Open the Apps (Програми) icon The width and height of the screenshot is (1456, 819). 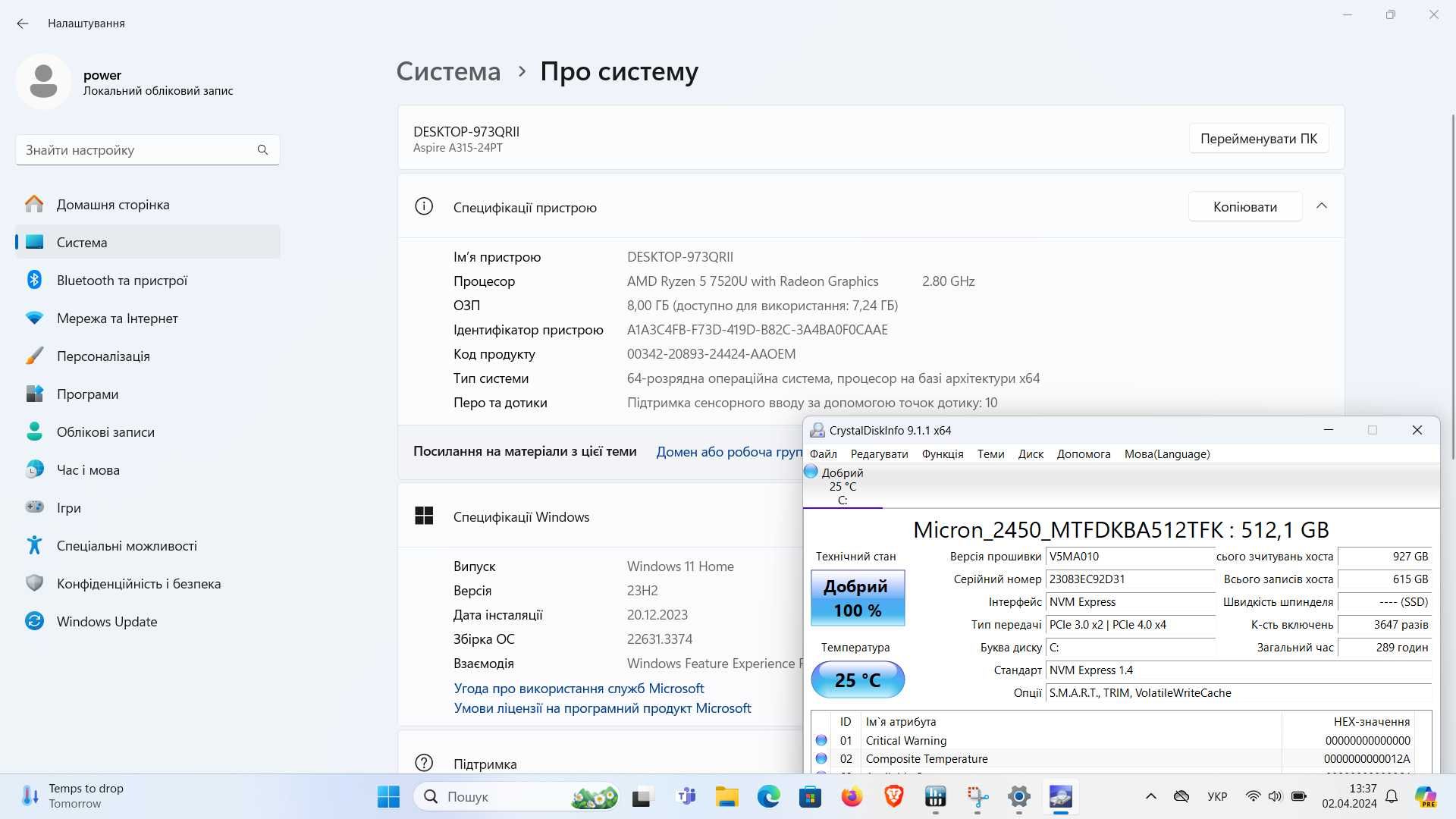(34, 394)
